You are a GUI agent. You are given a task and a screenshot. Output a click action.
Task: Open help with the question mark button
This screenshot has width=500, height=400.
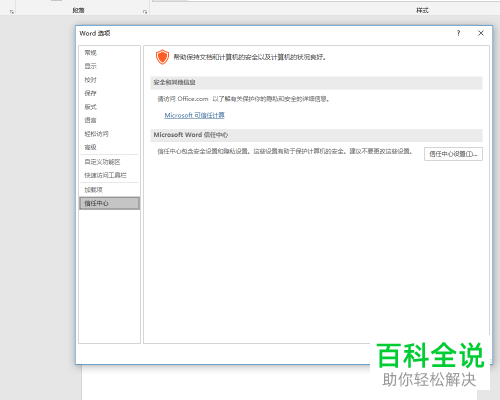[x=459, y=33]
